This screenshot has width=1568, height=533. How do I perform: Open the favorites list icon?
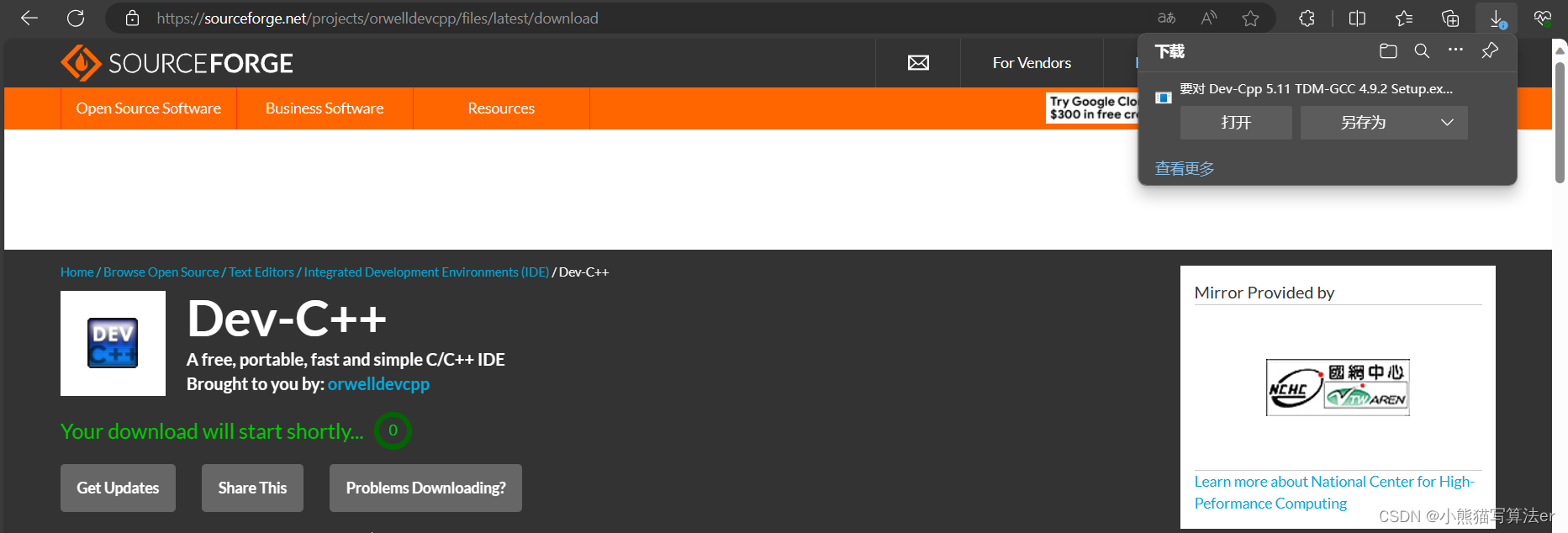(1404, 18)
